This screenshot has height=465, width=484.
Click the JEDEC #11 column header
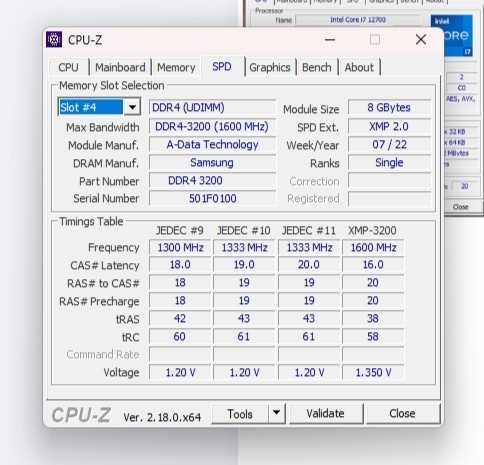click(x=309, y=231)
